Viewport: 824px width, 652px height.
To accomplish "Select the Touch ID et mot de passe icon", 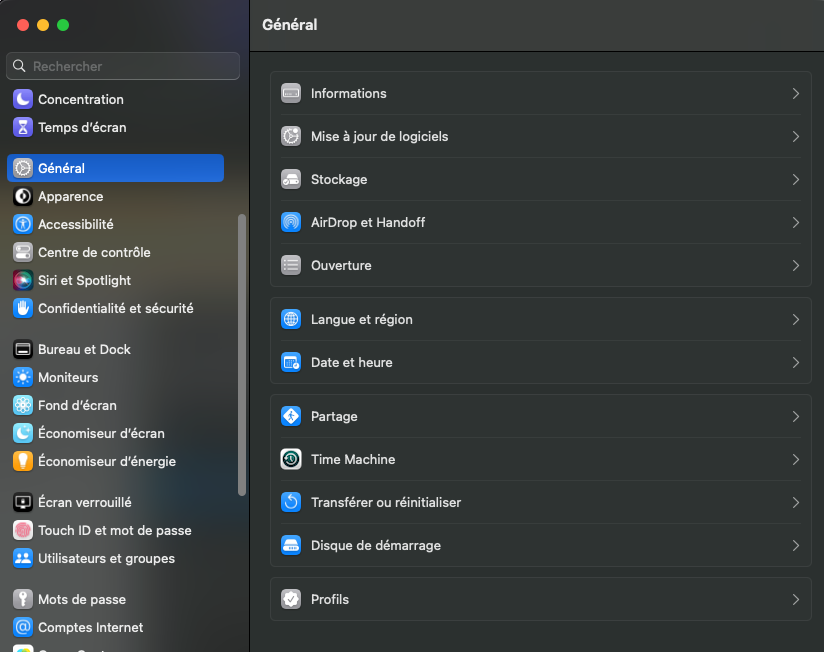I will click(24, 530).
